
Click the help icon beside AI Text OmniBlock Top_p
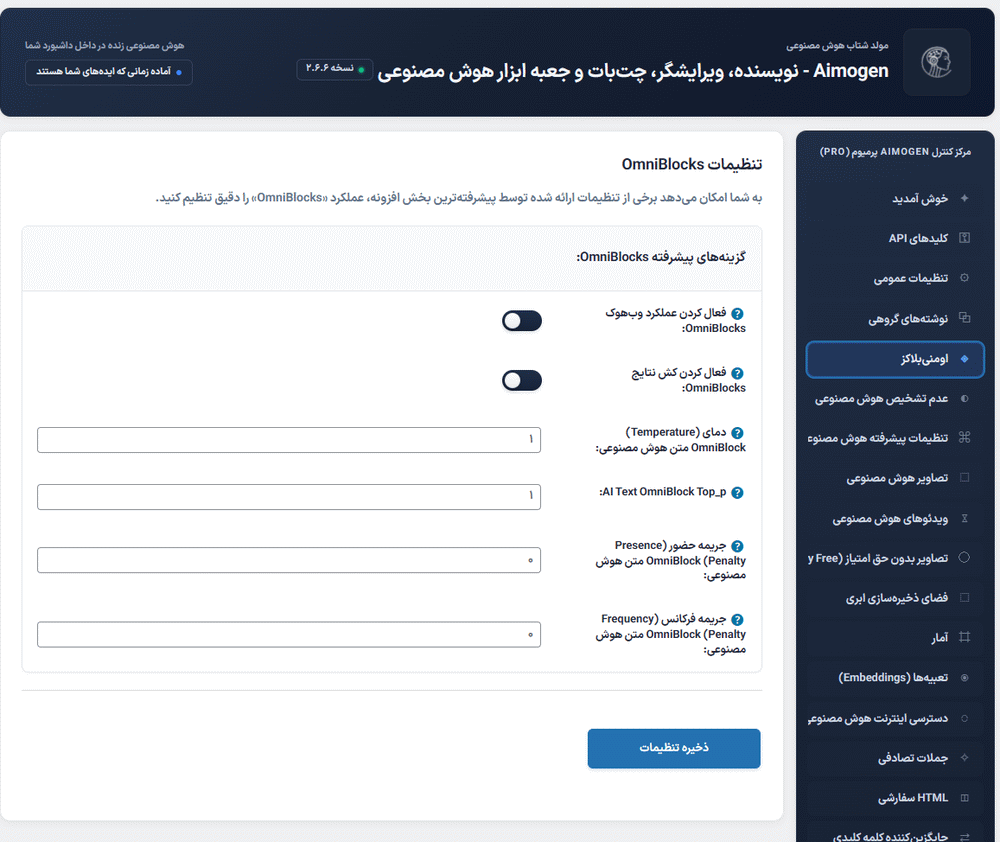tap(738, 492)
